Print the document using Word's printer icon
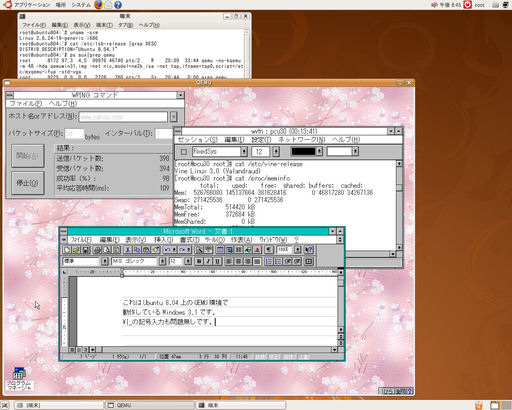The height and width of the screenshot is (410, 512). (x=97, y=250)
